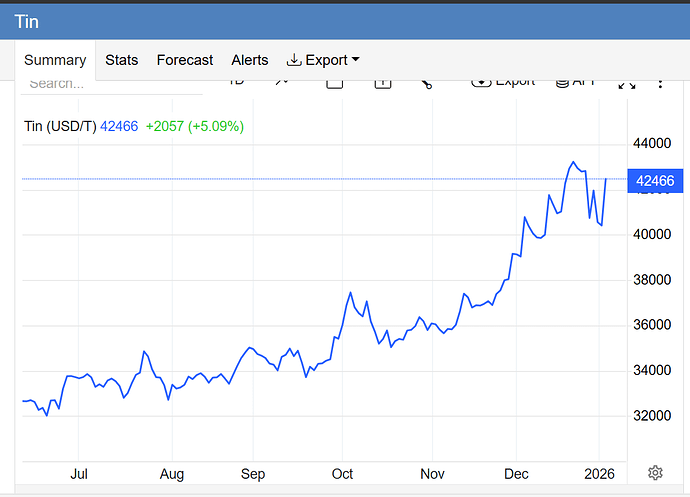Image resolution: width=690 pixels, height=497 pixels.
Task: Click the 32000 price axis label
Action: 652,416
